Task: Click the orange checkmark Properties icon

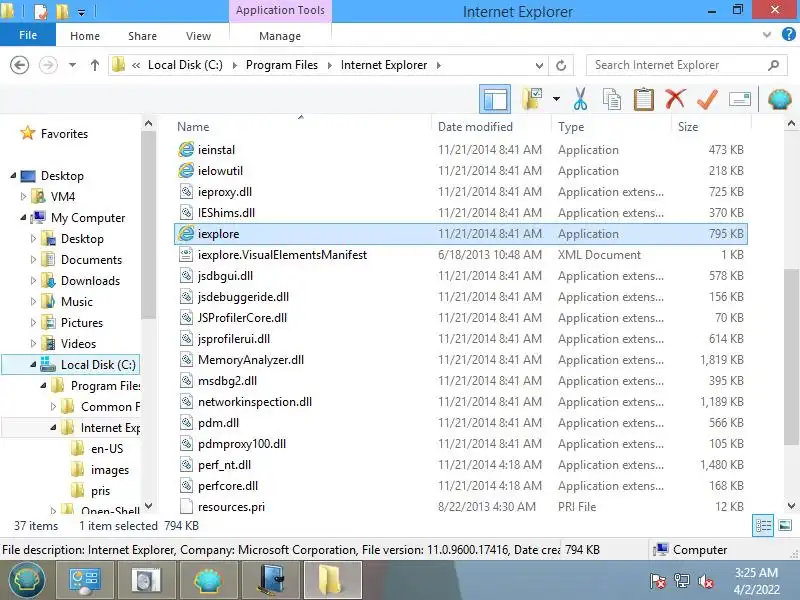Action: (707, 99)
